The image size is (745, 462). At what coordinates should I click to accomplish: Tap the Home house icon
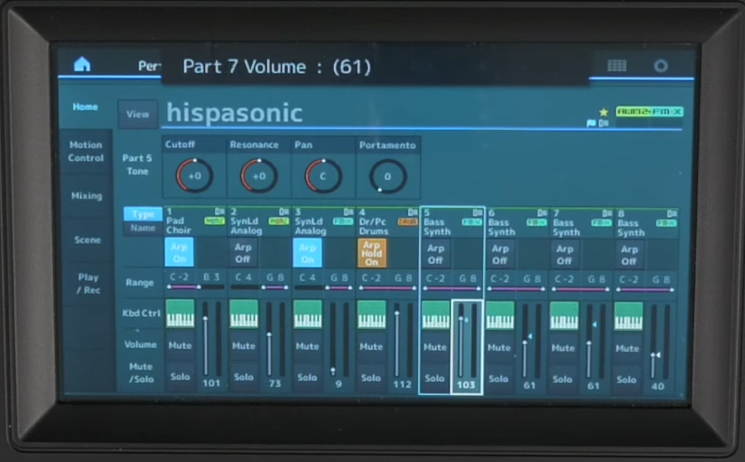(82, 64)
